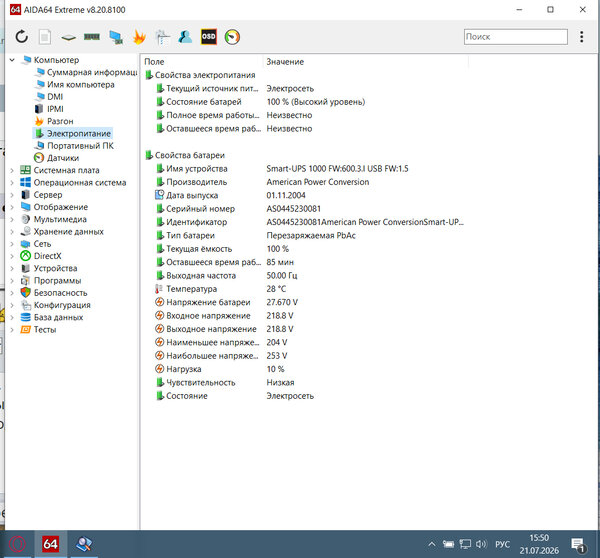The image size is (600, 558).
Task: Open the magnifier taskbar application icon
Action: pyautogui.click(x=84, y=544)
